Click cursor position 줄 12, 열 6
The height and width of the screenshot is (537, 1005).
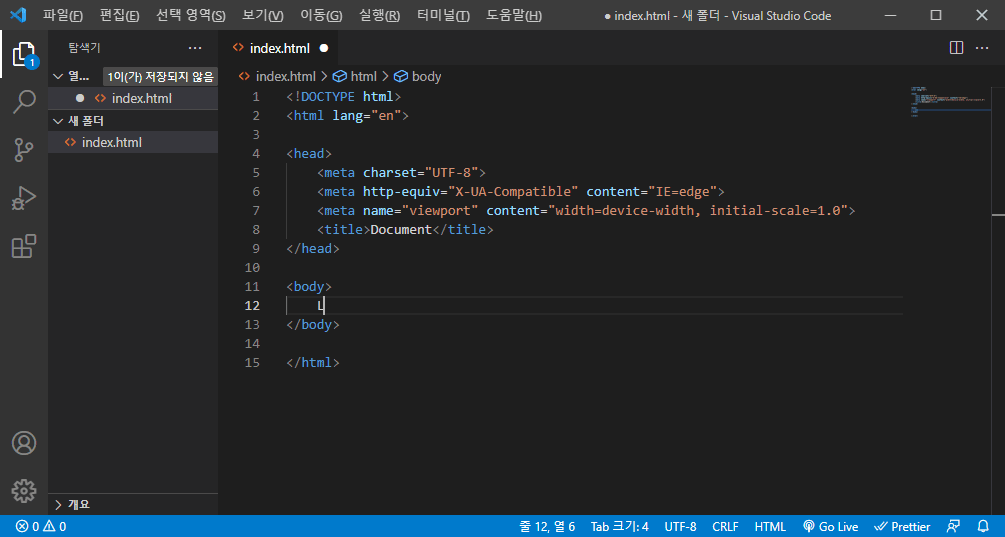point(547,527)
